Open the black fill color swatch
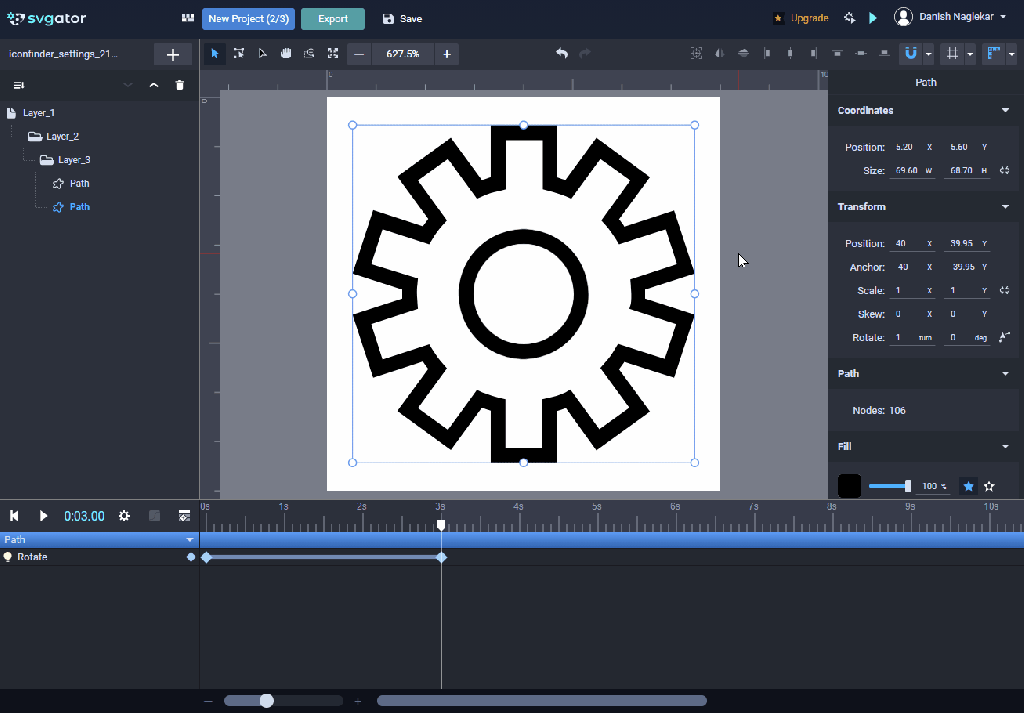Screen dimensions: 1024x713 coord(849,486)
